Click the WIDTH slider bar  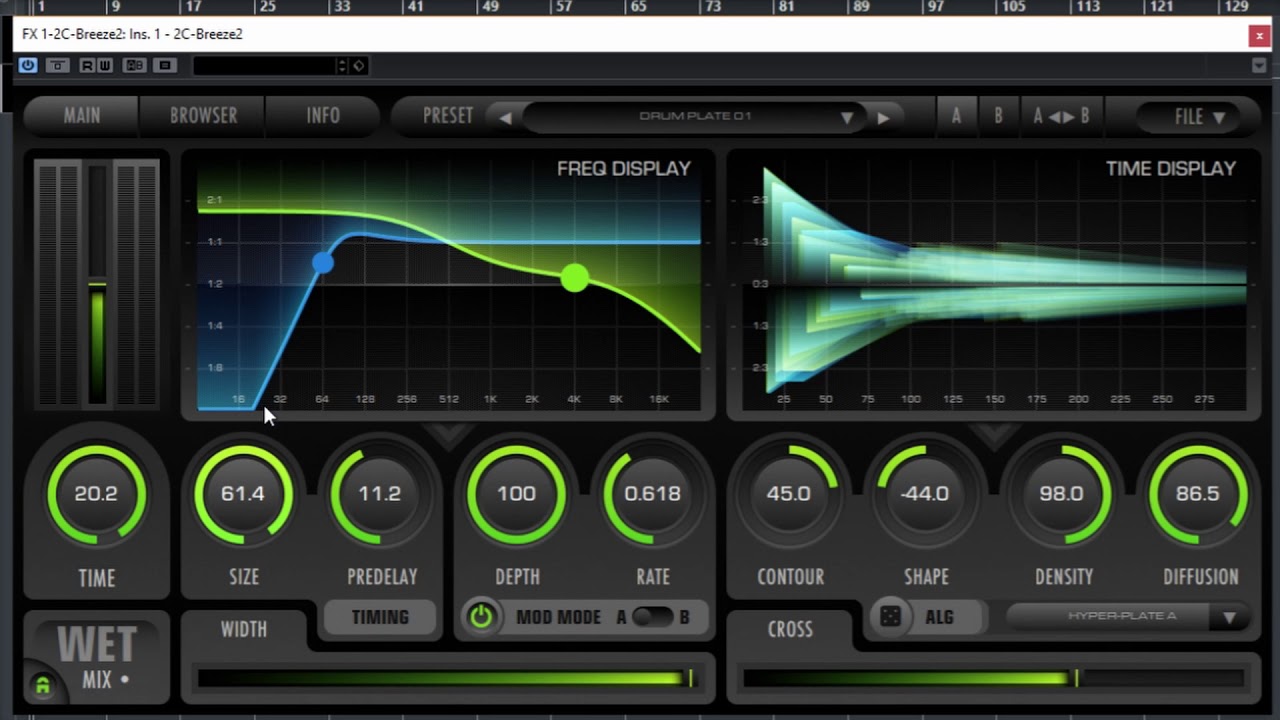click(447, 679)
